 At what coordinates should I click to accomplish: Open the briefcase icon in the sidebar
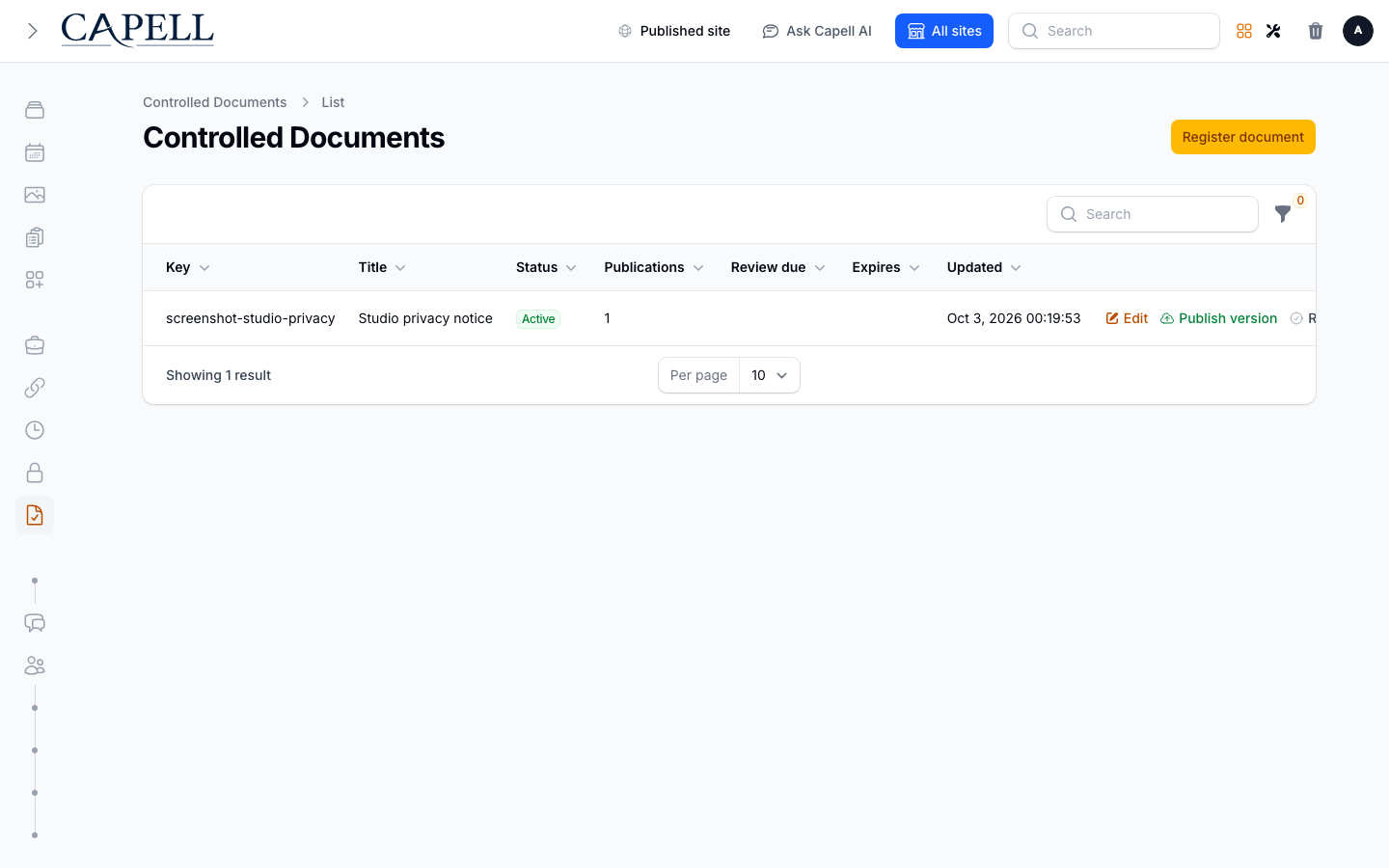(35, 345)
